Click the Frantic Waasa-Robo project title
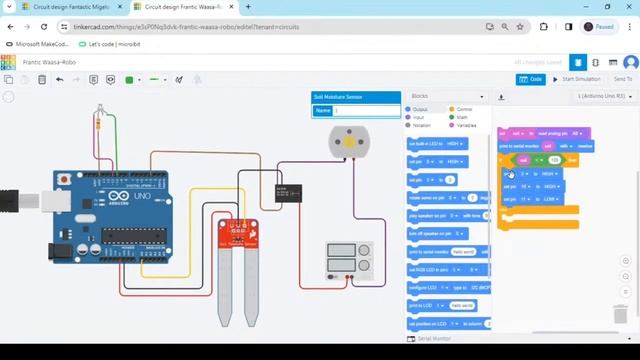The image size is (640, 360). pos(49,62)
